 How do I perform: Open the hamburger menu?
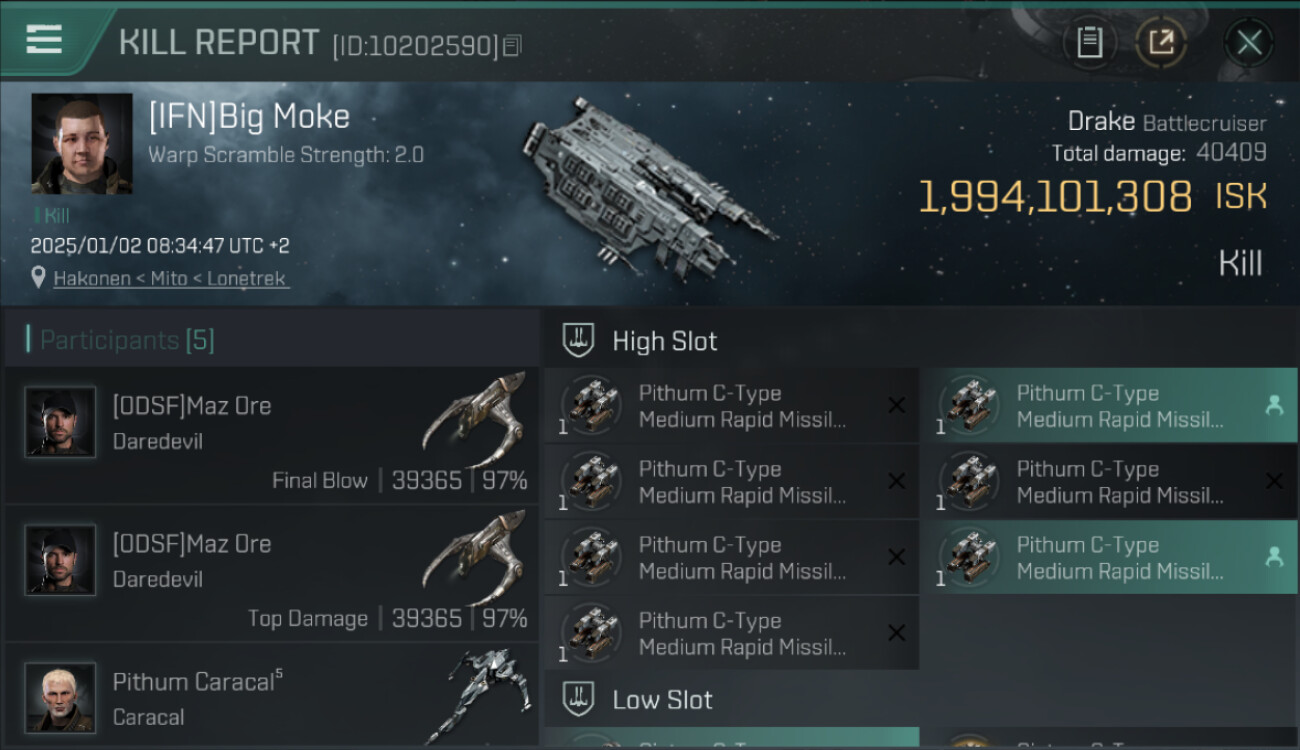(x=44, y=41)
